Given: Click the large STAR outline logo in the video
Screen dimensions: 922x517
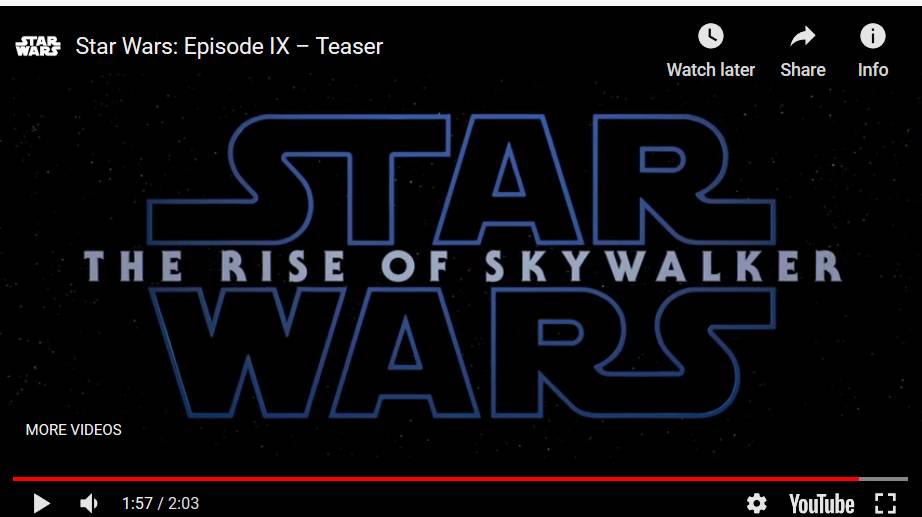Looking at the screenshot, I should (x=462, y=179).
